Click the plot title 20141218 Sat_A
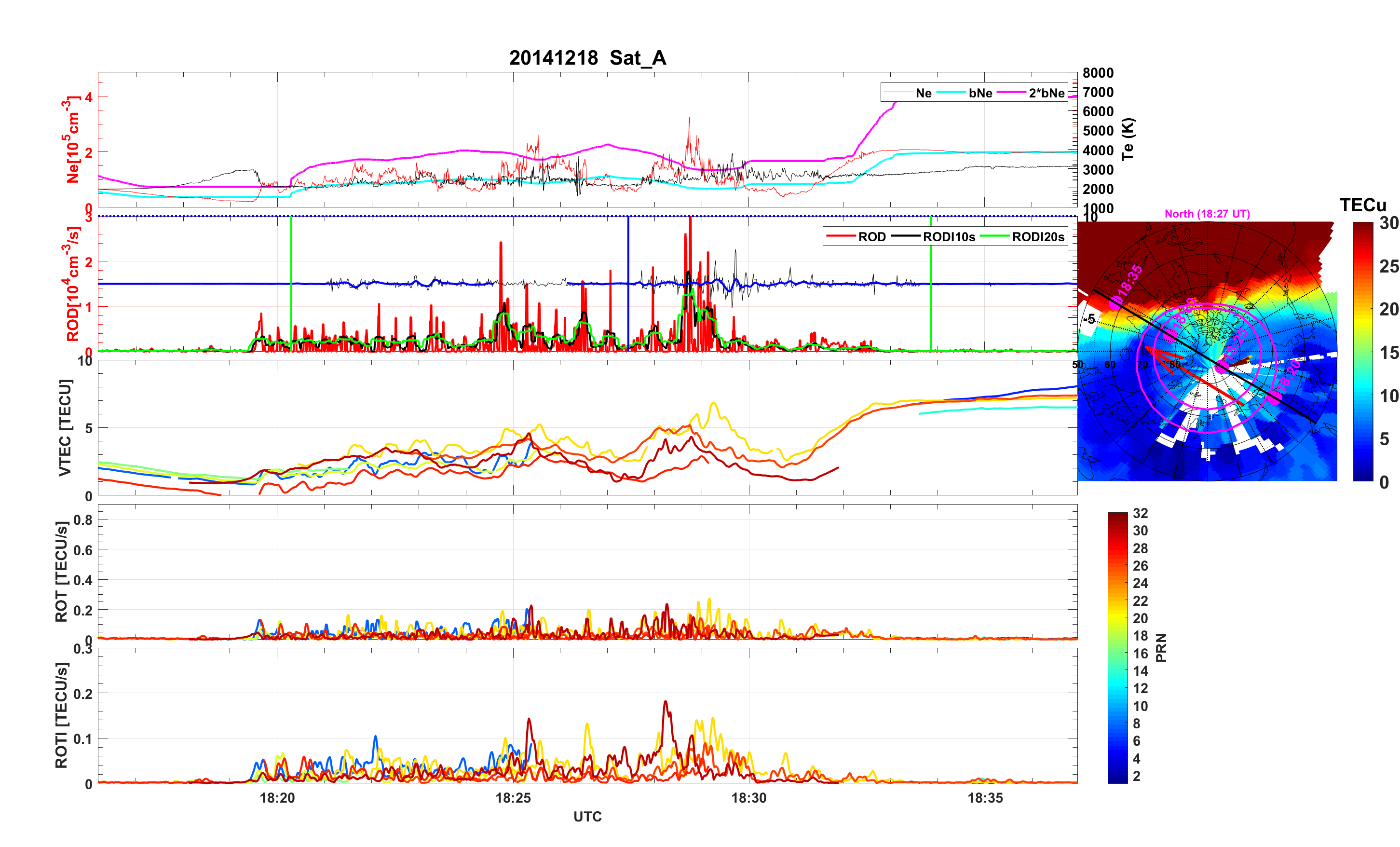 (x=587, y=58)
